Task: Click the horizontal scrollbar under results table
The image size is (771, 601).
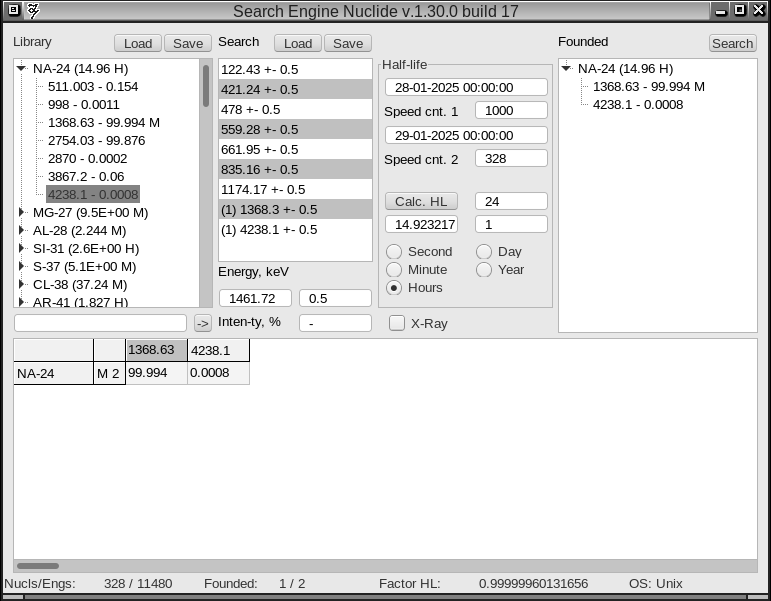Action: pos(38,566)
